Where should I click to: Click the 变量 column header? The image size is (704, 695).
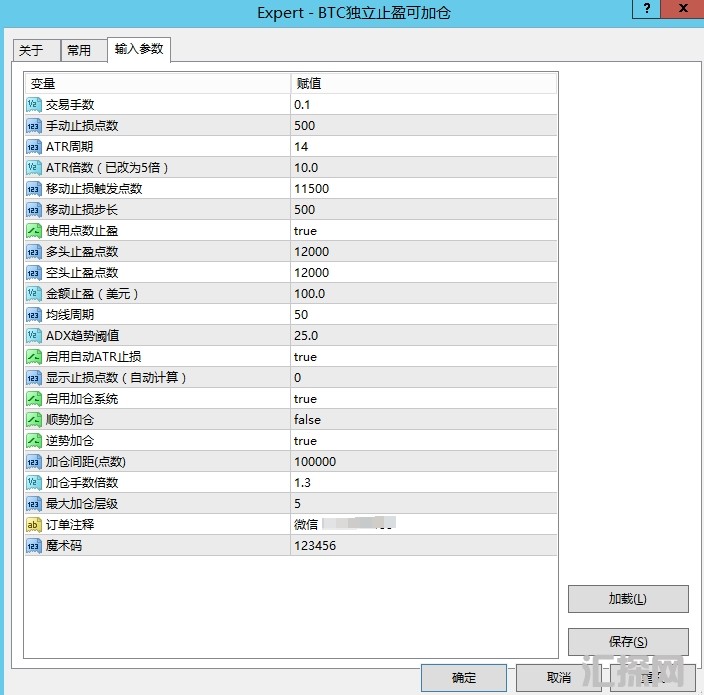(x=157, y=84)
